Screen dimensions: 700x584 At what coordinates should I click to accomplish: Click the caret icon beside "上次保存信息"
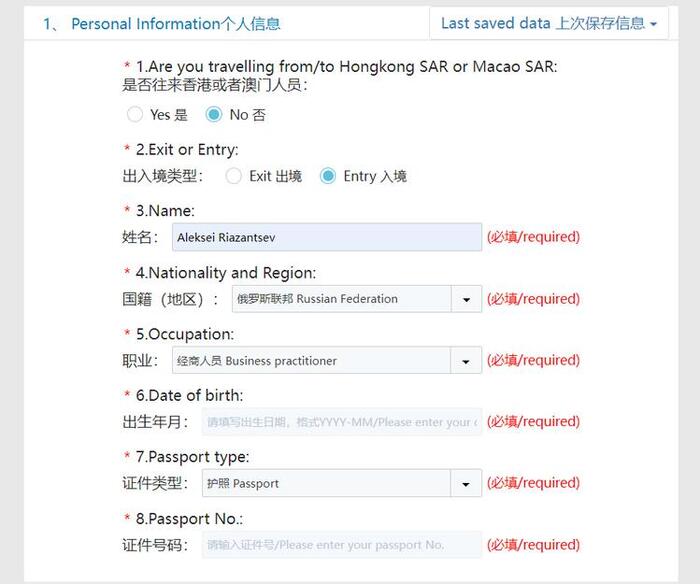click(653, 24)
